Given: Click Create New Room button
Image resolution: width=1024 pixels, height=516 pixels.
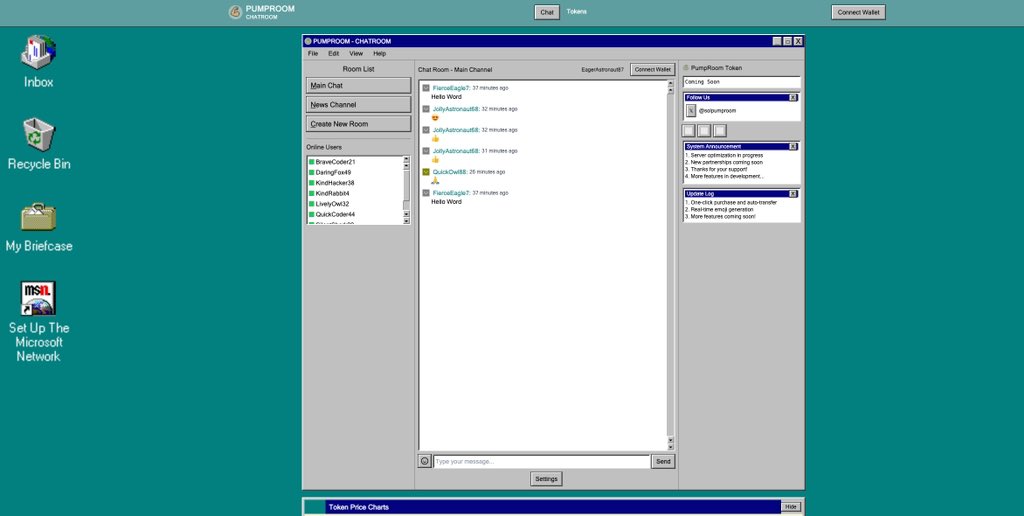Looking at the screenshot, I should [x=359, y=123].
